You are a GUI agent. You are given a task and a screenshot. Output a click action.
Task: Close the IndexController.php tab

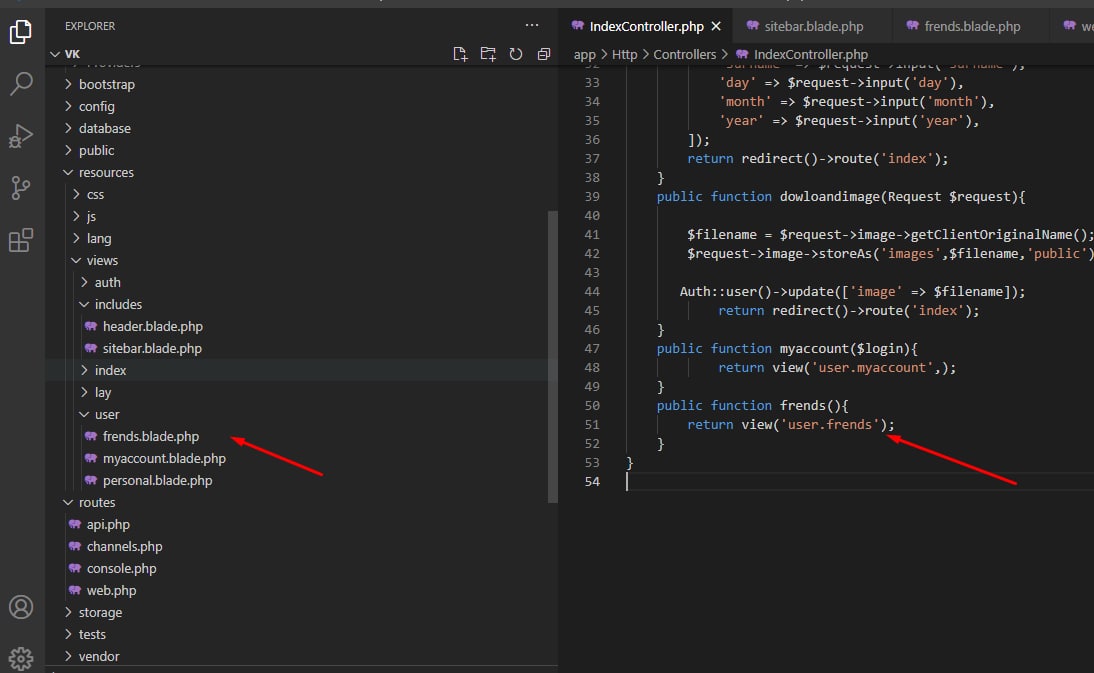pyautogui.click(x=716, y=26)
